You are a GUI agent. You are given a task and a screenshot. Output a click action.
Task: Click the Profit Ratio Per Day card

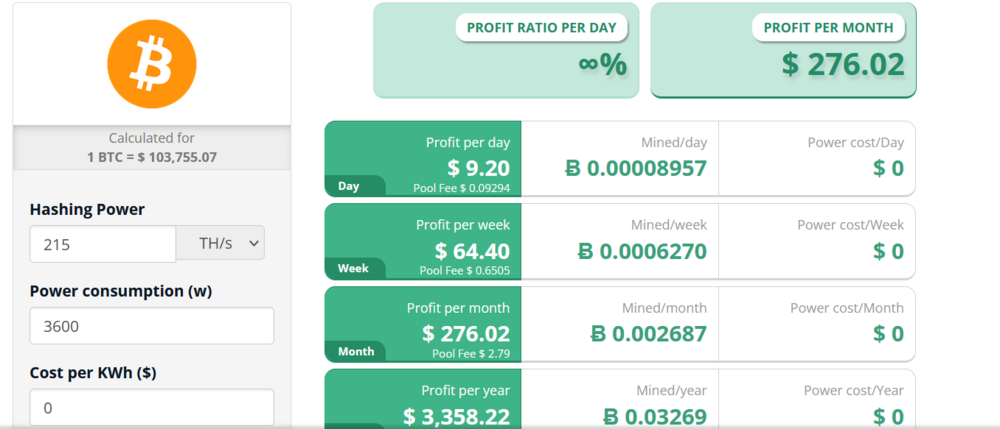point(506,50)
